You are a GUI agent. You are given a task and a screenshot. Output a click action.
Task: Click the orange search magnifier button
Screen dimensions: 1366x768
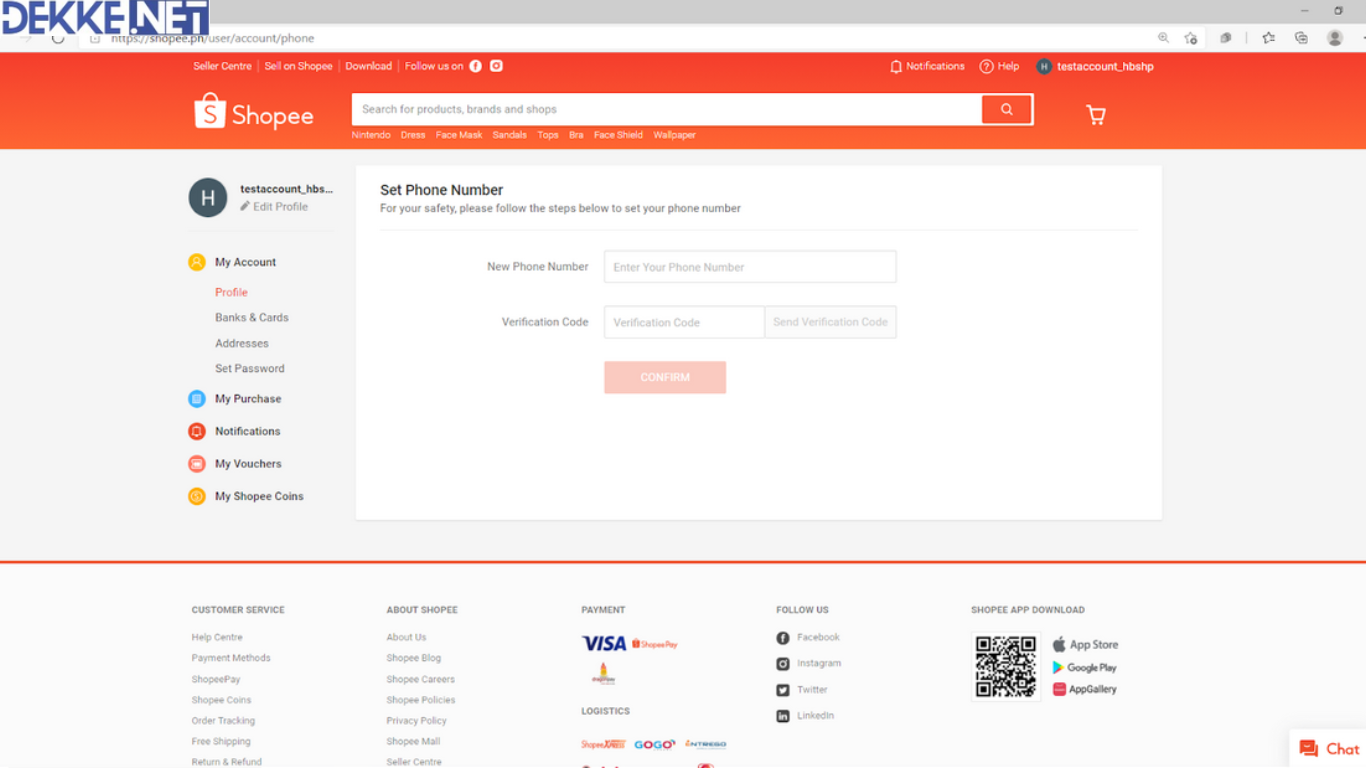(1007, 110)
